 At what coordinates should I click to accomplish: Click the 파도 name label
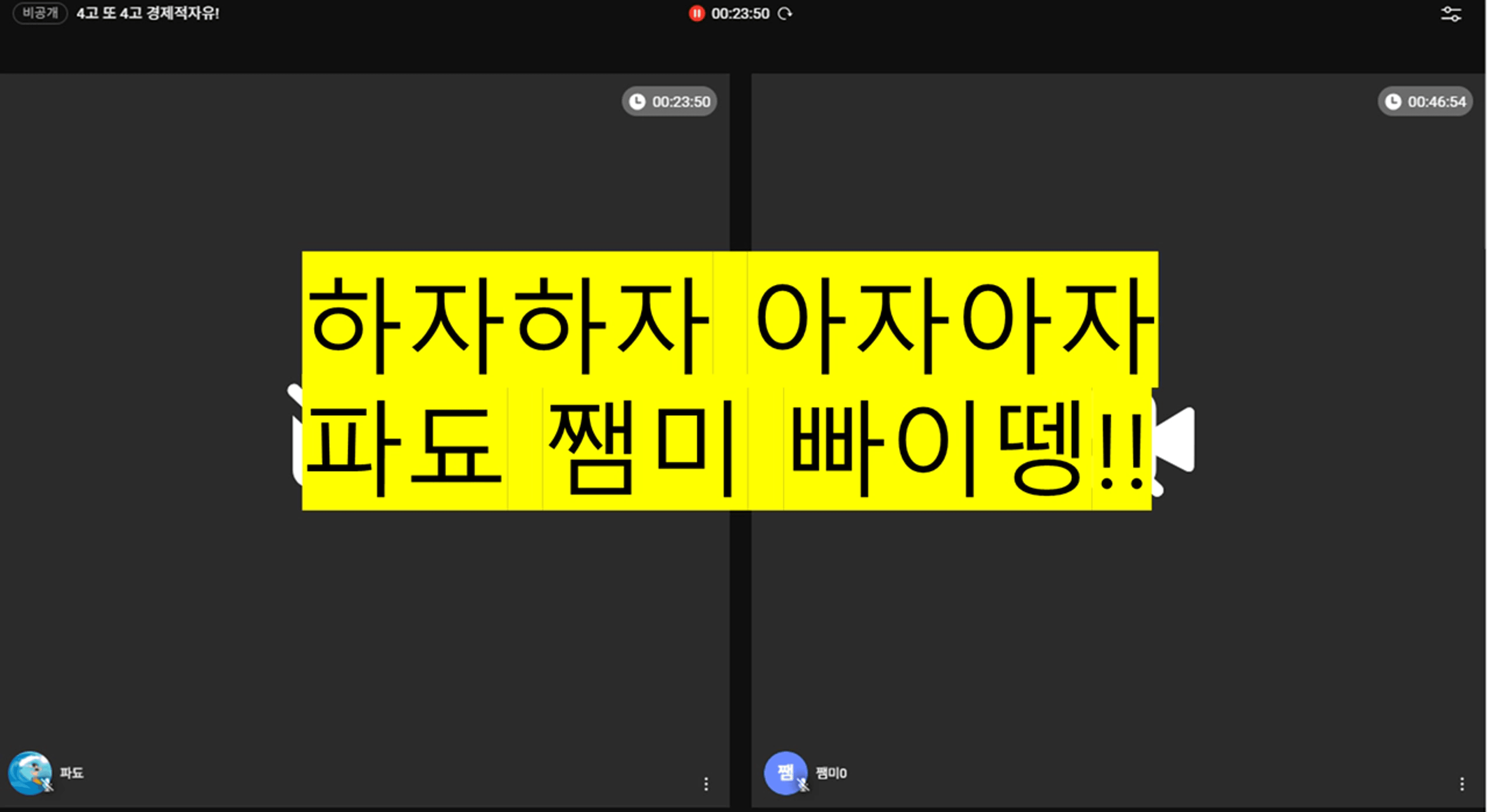click(72, 773)
